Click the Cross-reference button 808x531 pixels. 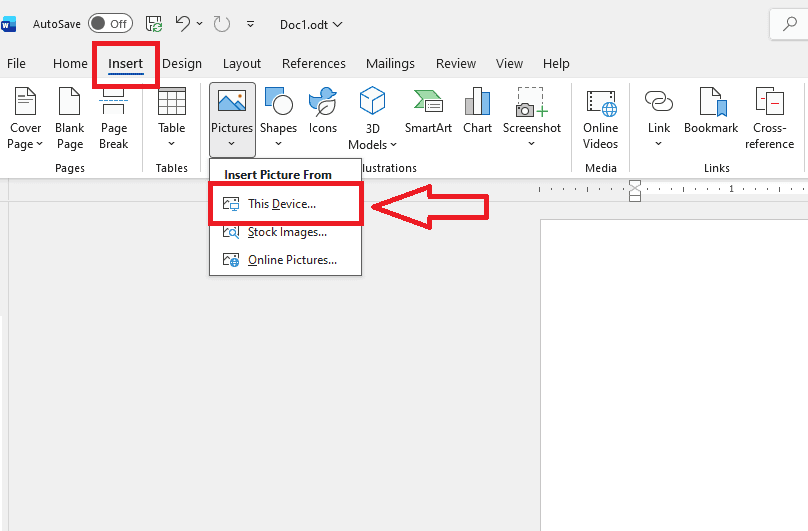(x=769, y=119)
